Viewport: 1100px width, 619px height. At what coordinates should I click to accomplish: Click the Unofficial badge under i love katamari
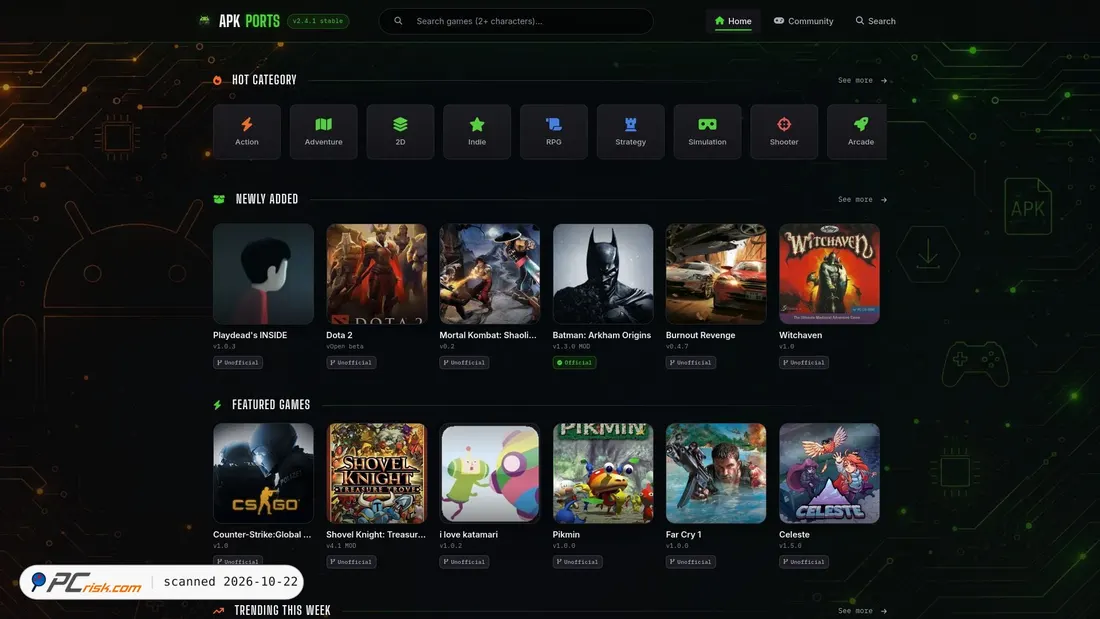[x=464, y=562]
